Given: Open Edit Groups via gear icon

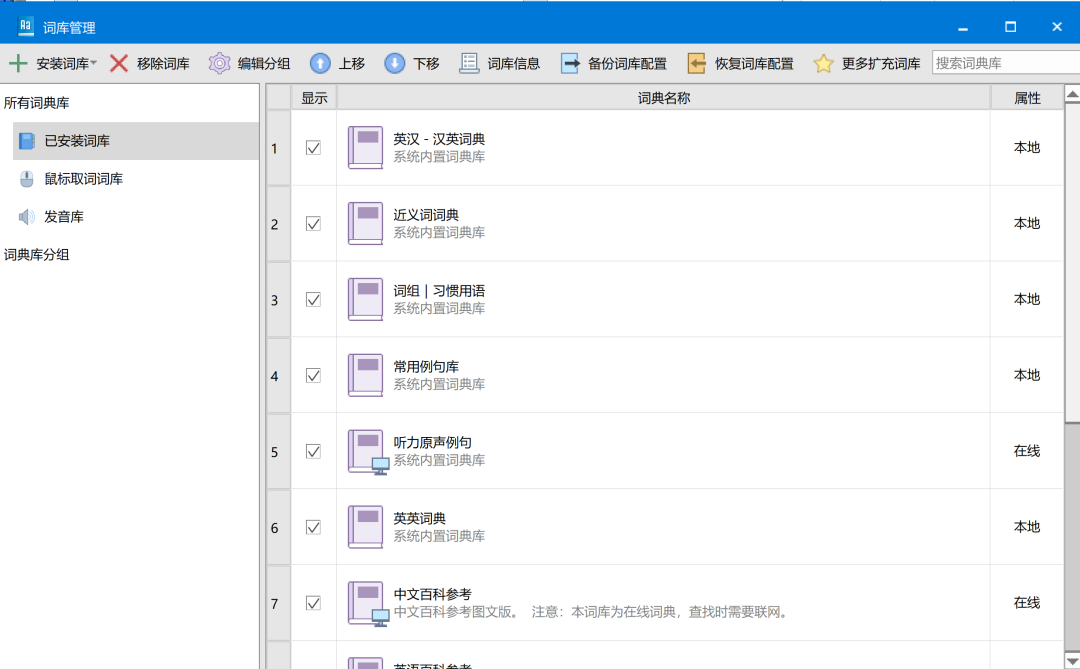Looking at the screenshot, I should (219, 63).
